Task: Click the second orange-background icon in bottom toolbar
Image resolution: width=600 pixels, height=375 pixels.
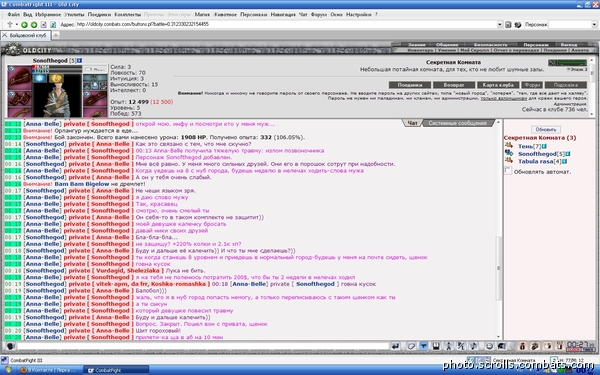Action: click(535, 346)
